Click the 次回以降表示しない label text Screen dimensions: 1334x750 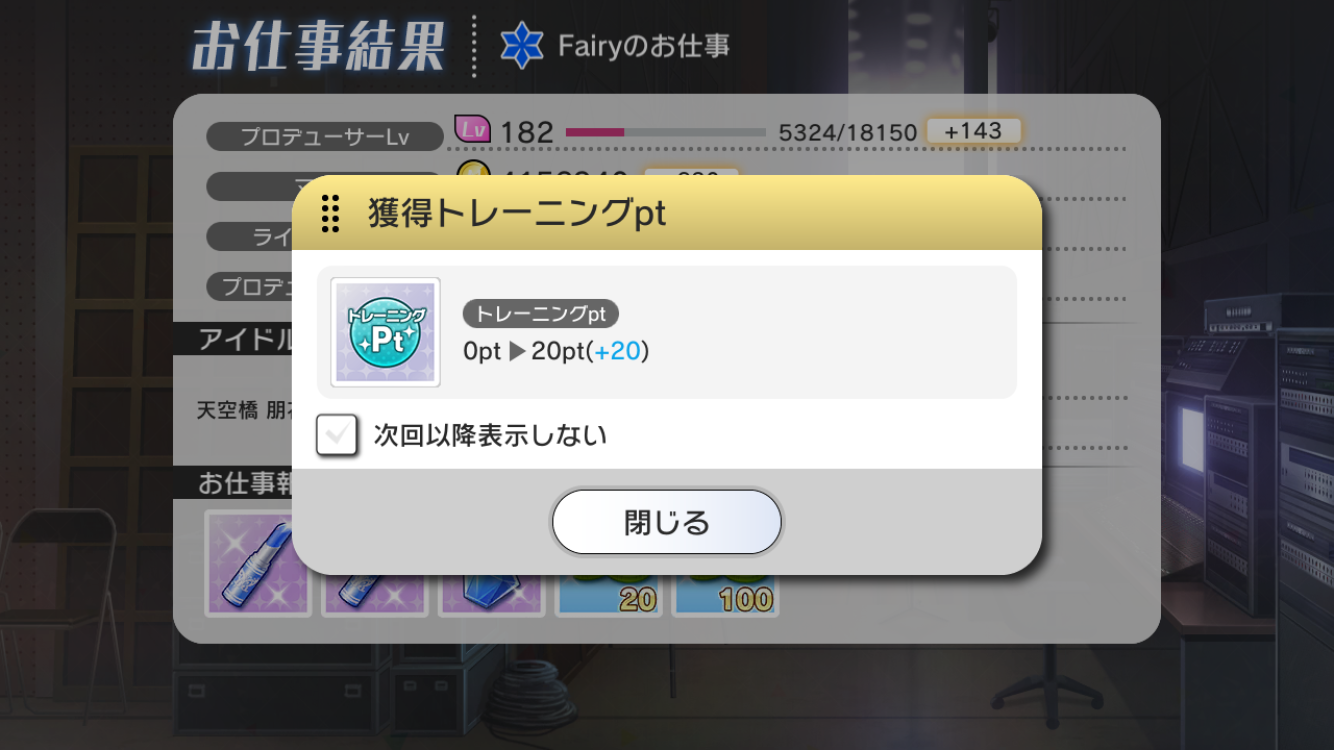pos(490,435)
